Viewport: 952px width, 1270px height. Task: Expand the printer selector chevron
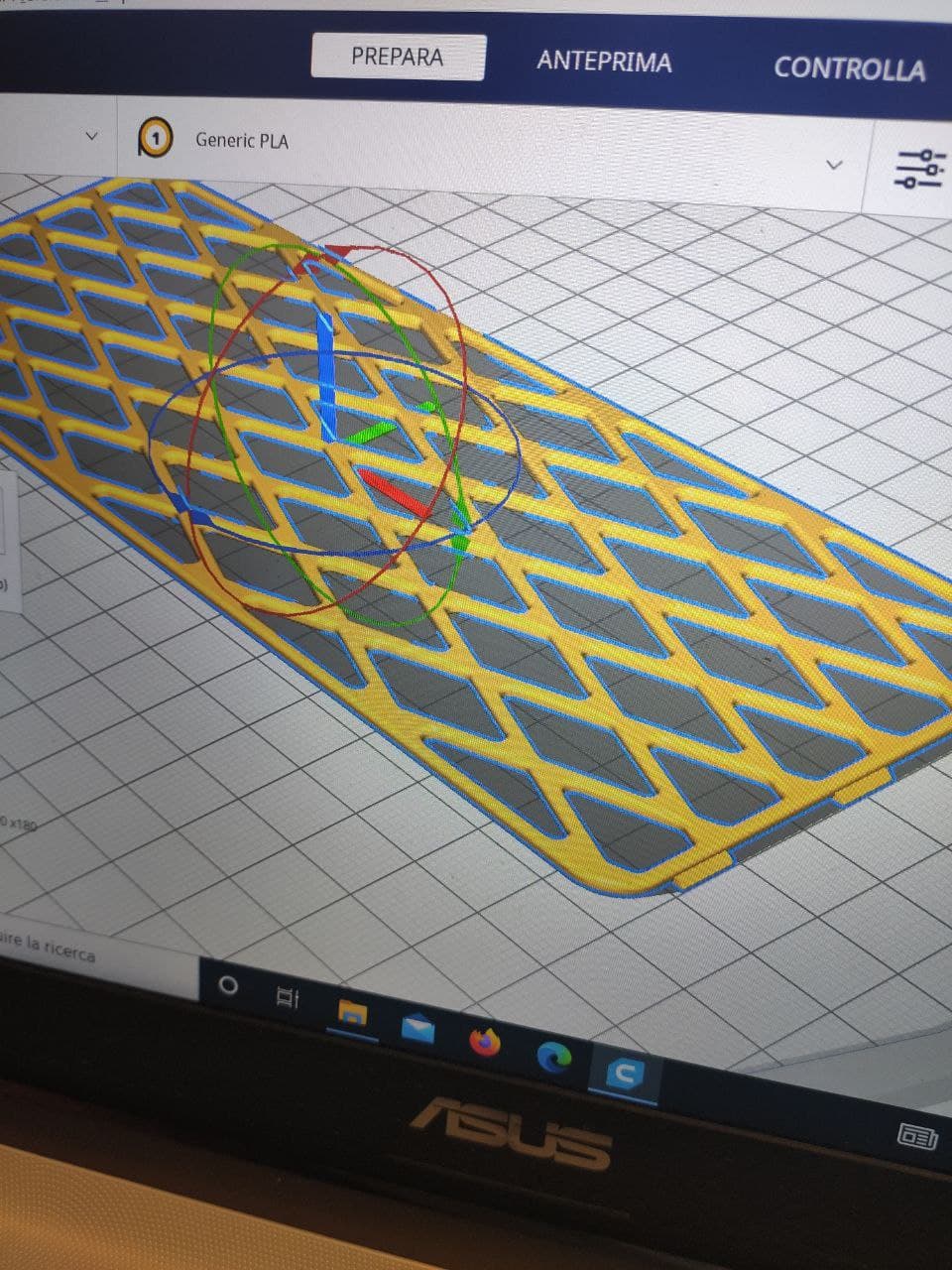click(x=91, y=136)
